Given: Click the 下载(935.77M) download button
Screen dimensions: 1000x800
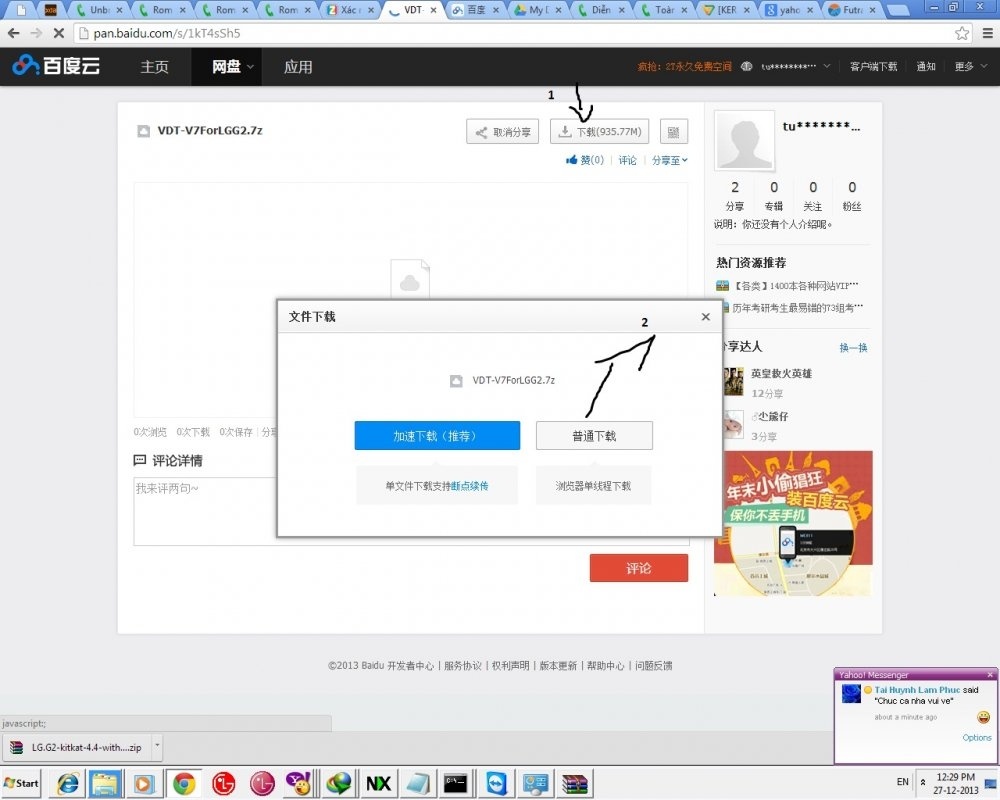Looking at the screenshot, I should 600,131.
